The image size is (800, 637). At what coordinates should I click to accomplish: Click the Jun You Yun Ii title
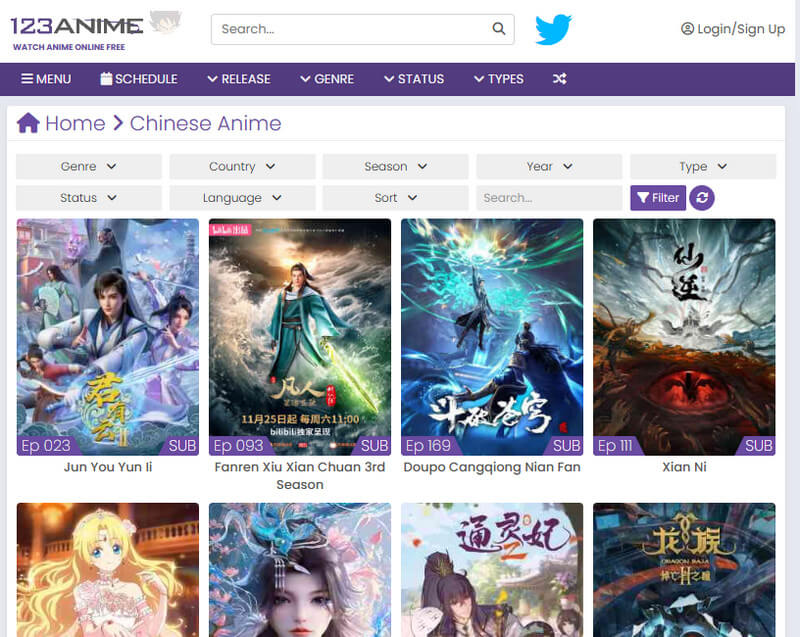[x=108, y=467]
